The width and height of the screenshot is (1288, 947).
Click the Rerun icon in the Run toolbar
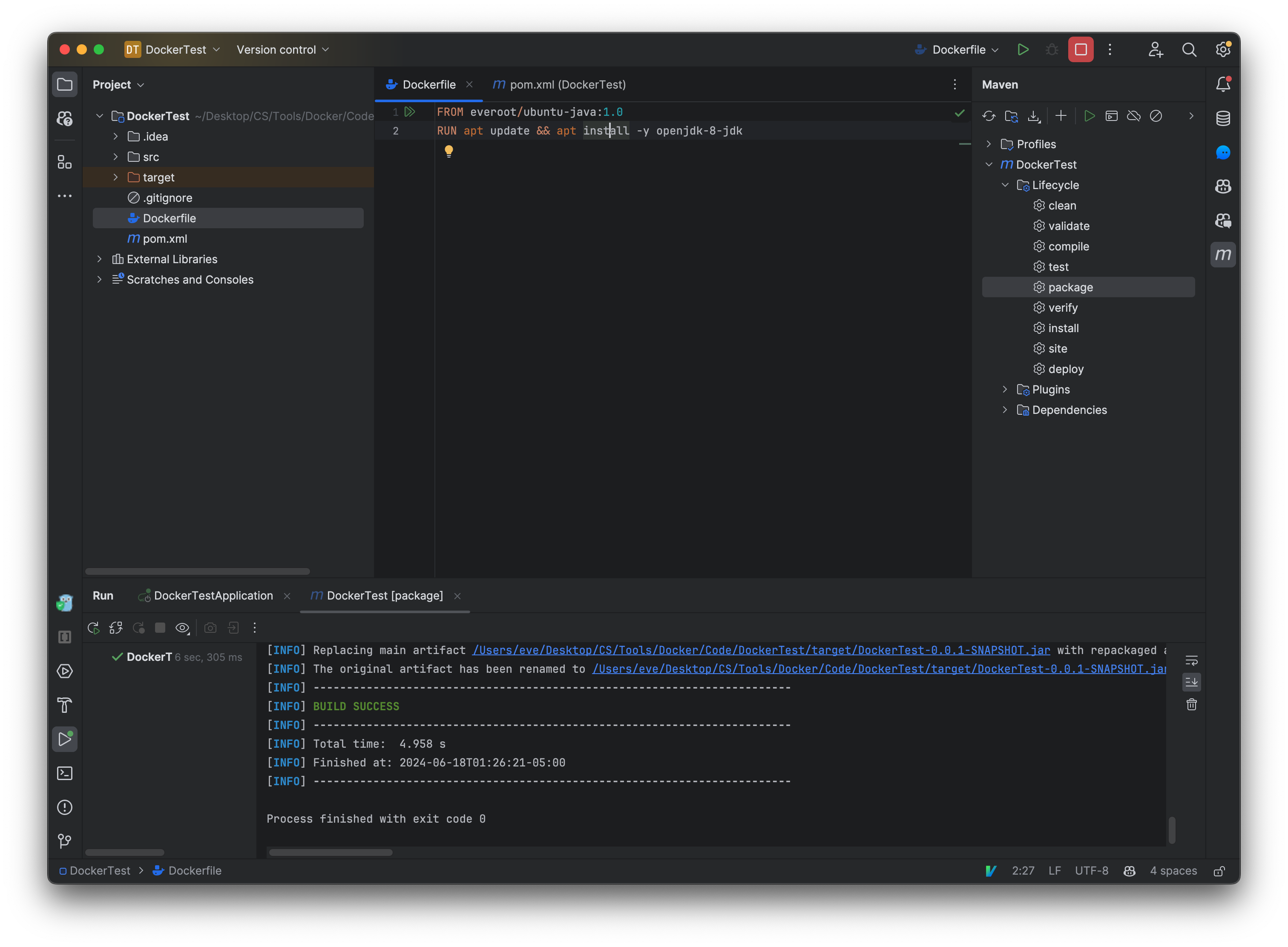93,628
